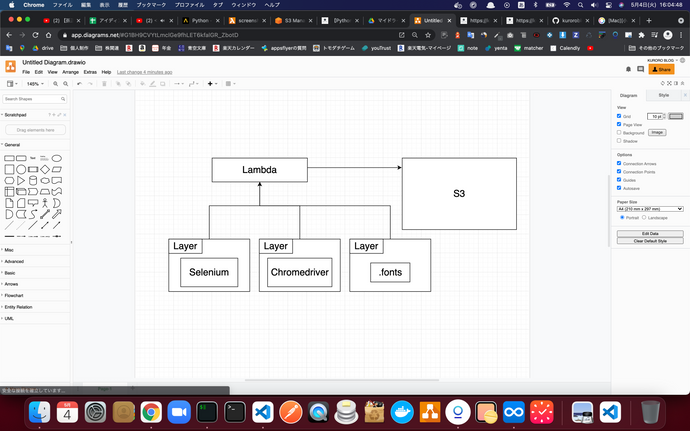Click the fullscreen icon above format panel
The height and width of the screenshot is (431, 690).
[669, 83]
